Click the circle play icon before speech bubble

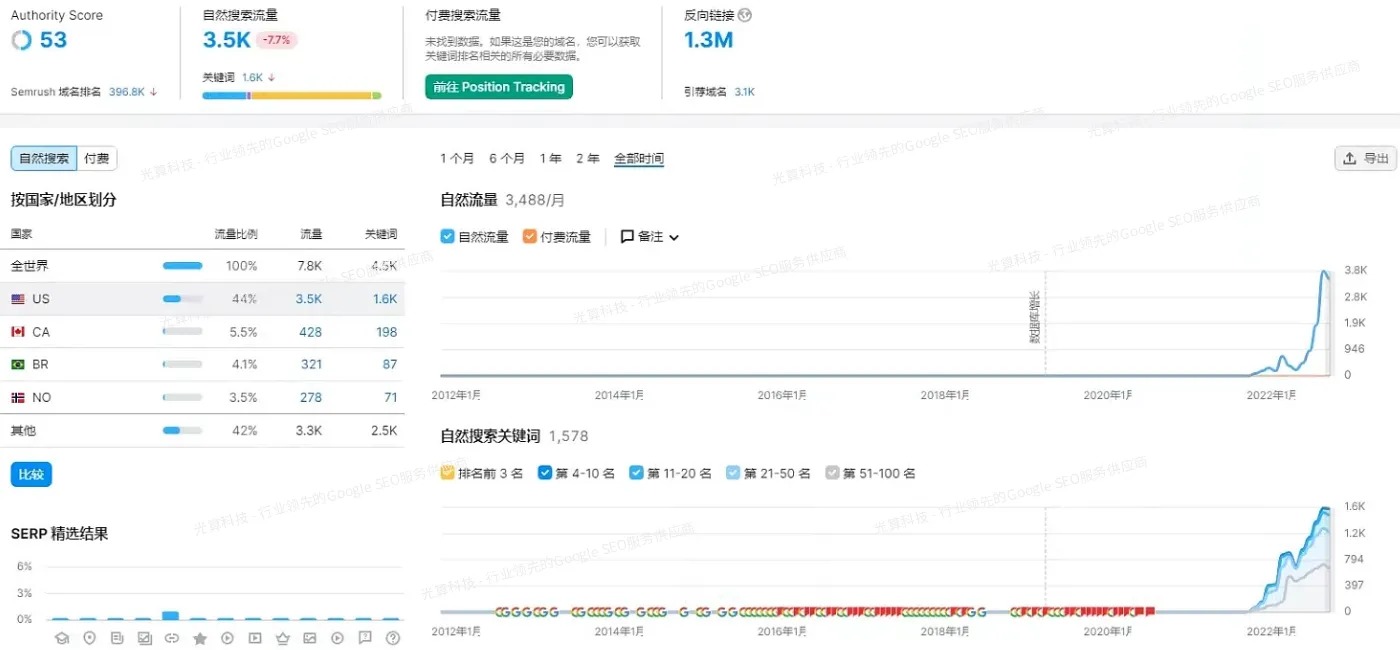337,638
